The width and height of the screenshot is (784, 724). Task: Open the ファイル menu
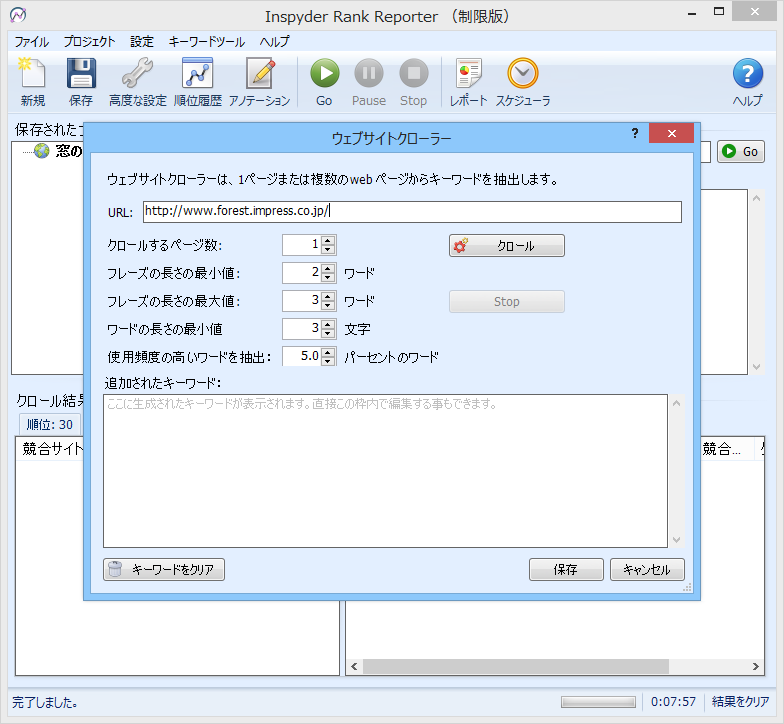[32, 42]
